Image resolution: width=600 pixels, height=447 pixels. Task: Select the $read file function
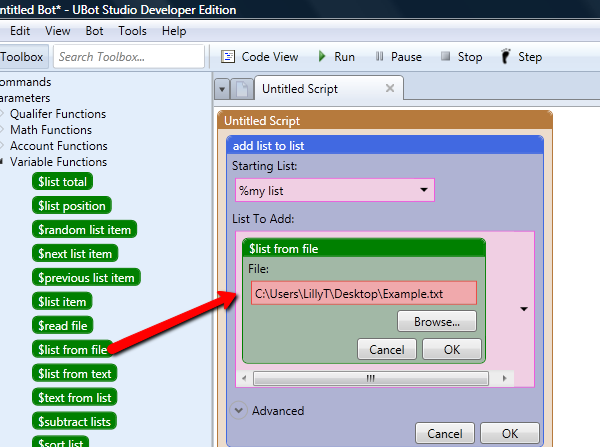coord(62,325)
